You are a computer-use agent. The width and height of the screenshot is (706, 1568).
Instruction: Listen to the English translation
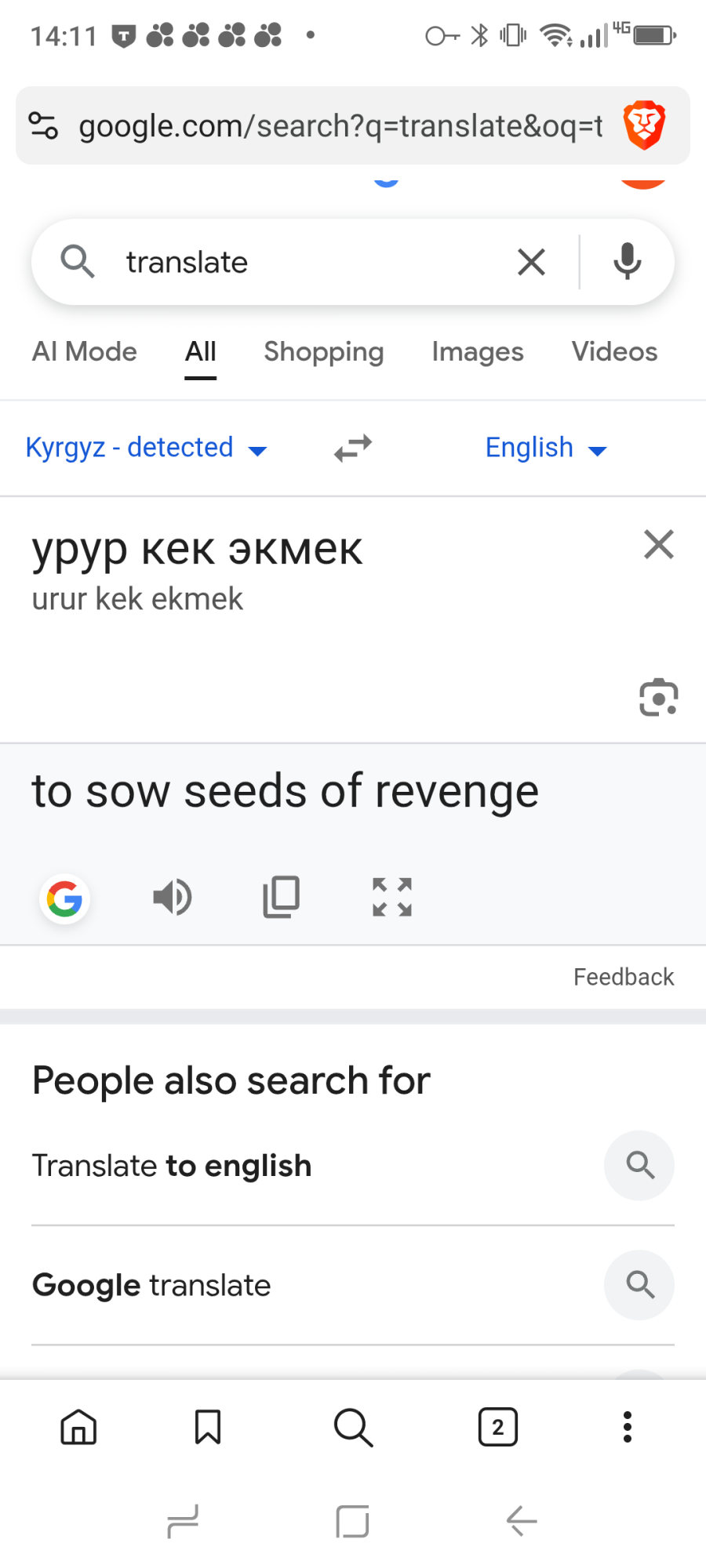coord(172,897)
